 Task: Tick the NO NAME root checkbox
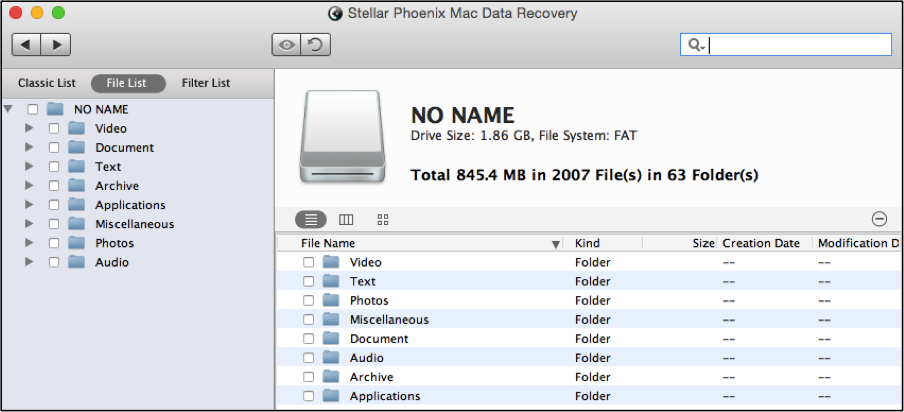coord(33,109)
